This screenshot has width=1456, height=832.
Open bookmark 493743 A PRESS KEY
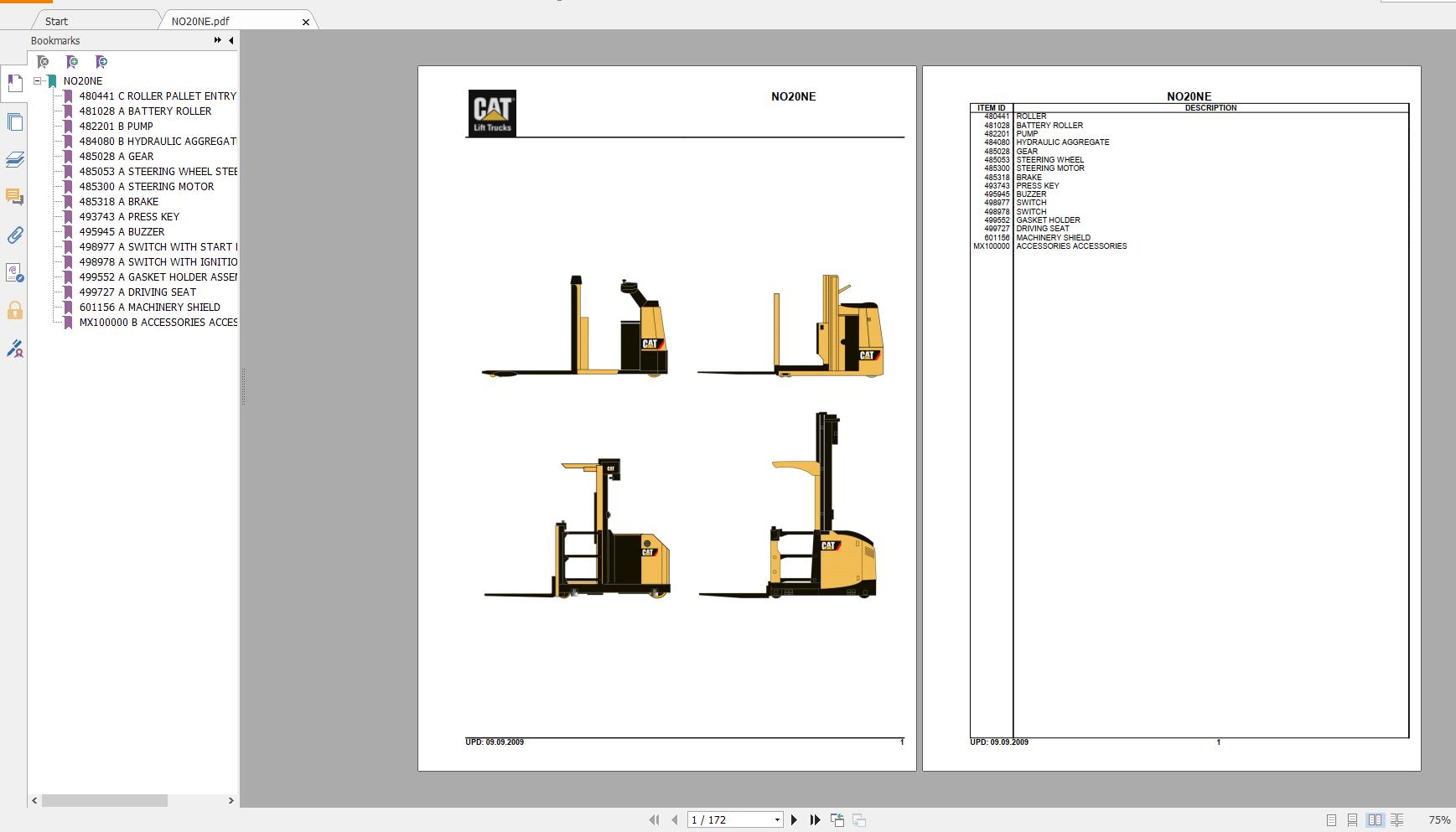pos(129,217)
